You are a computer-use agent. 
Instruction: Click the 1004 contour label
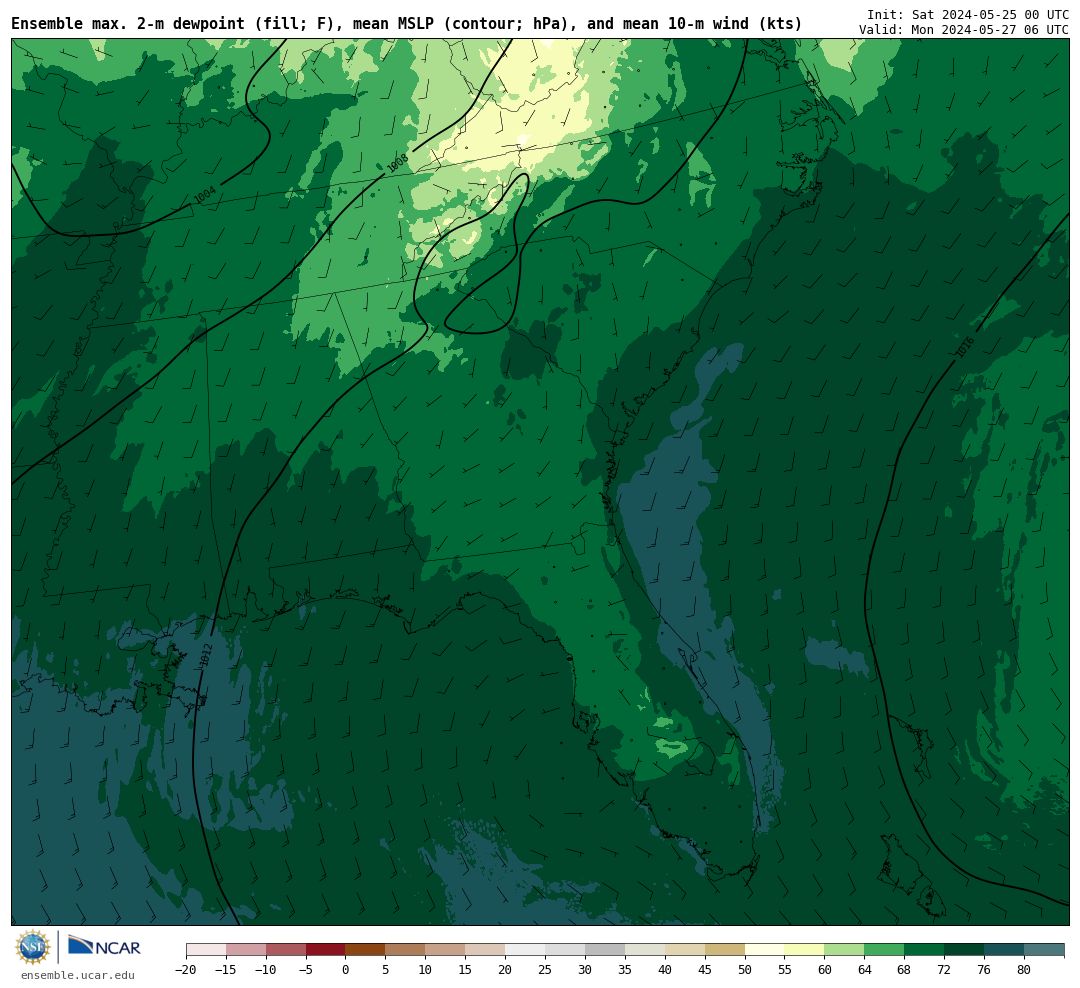205,195
